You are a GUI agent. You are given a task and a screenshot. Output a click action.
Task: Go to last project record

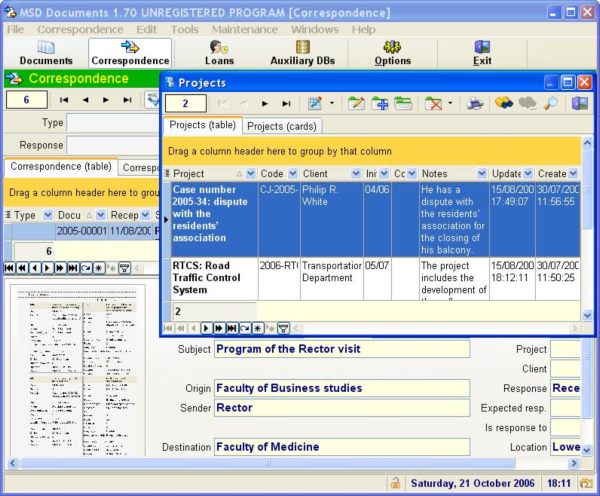[x=286, y=103]
